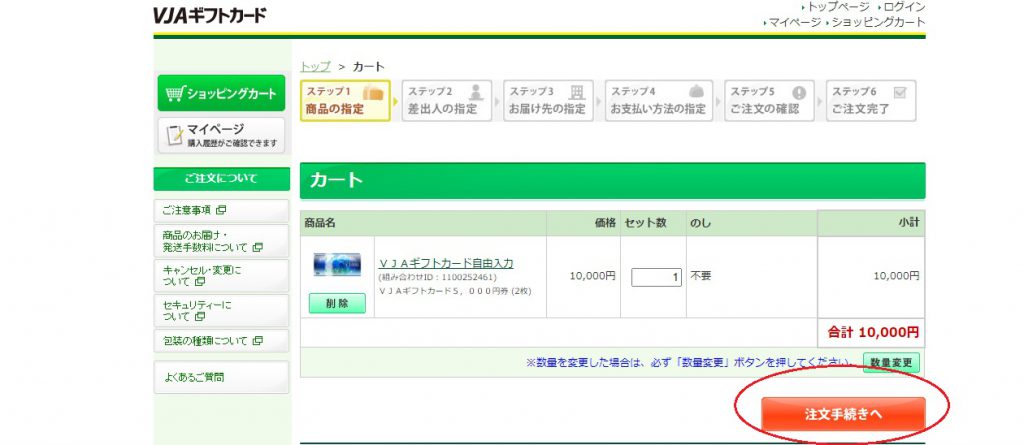Viewport: 1024px width, 445px height.
Task: Open the トップページ link
Action: tap(839, 7)
